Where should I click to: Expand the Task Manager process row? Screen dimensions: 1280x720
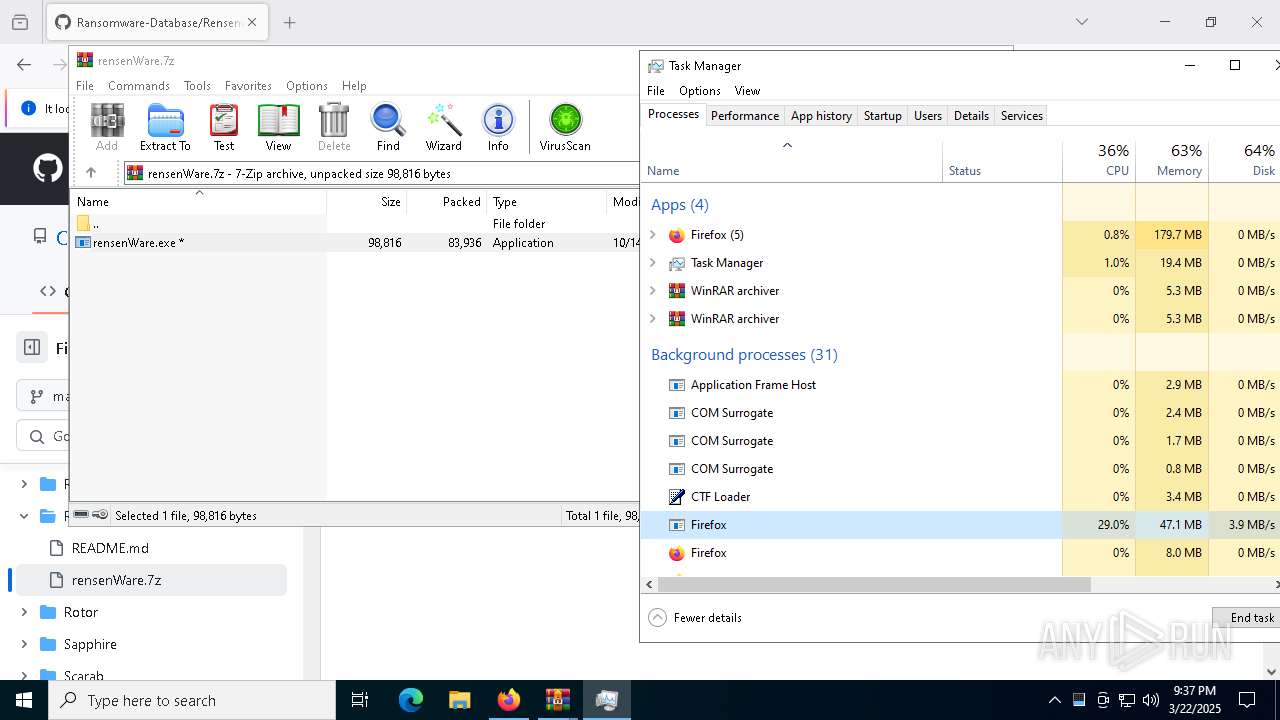pos(653,263)
